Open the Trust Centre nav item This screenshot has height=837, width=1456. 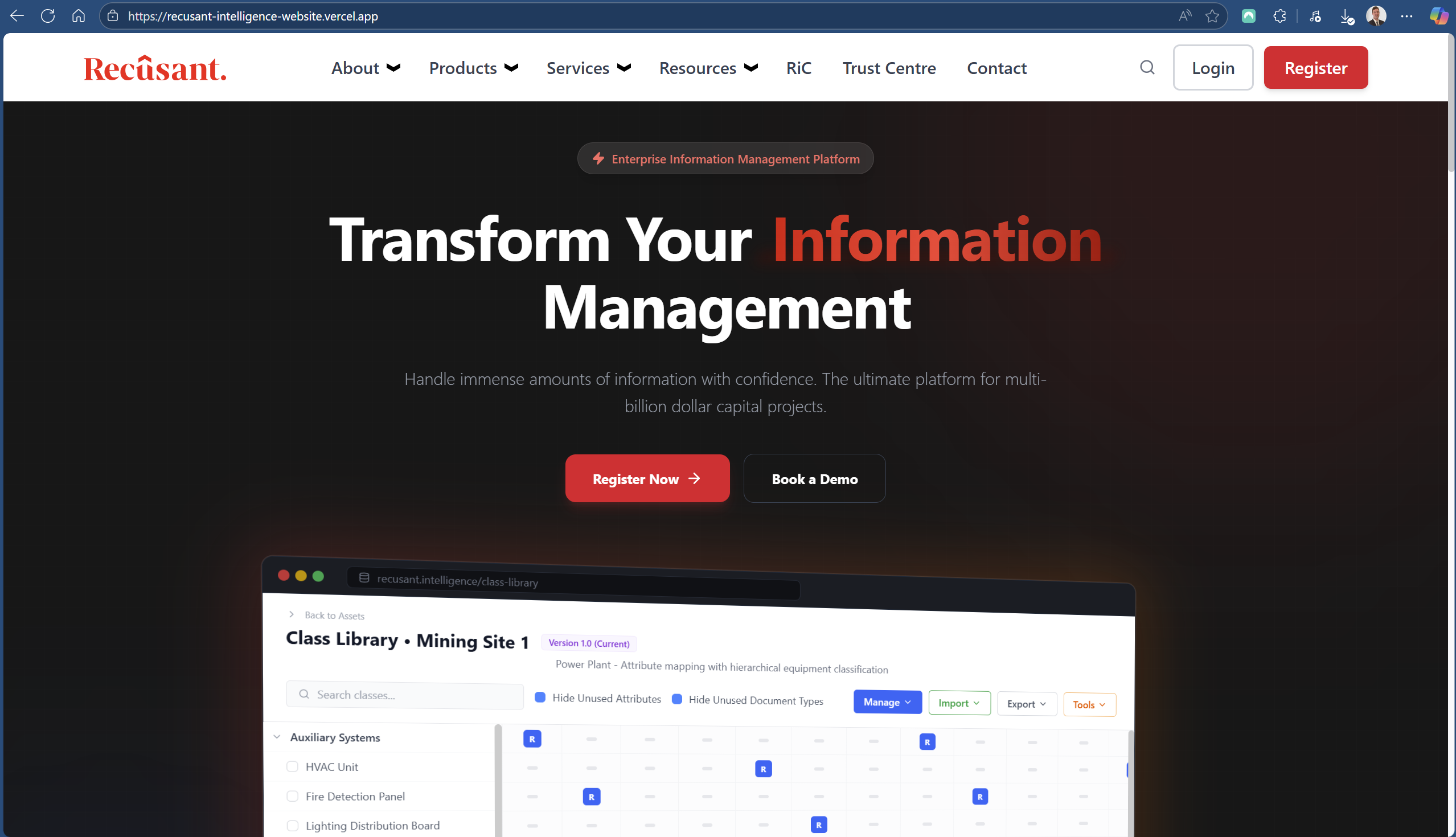(x=889, y=68)
